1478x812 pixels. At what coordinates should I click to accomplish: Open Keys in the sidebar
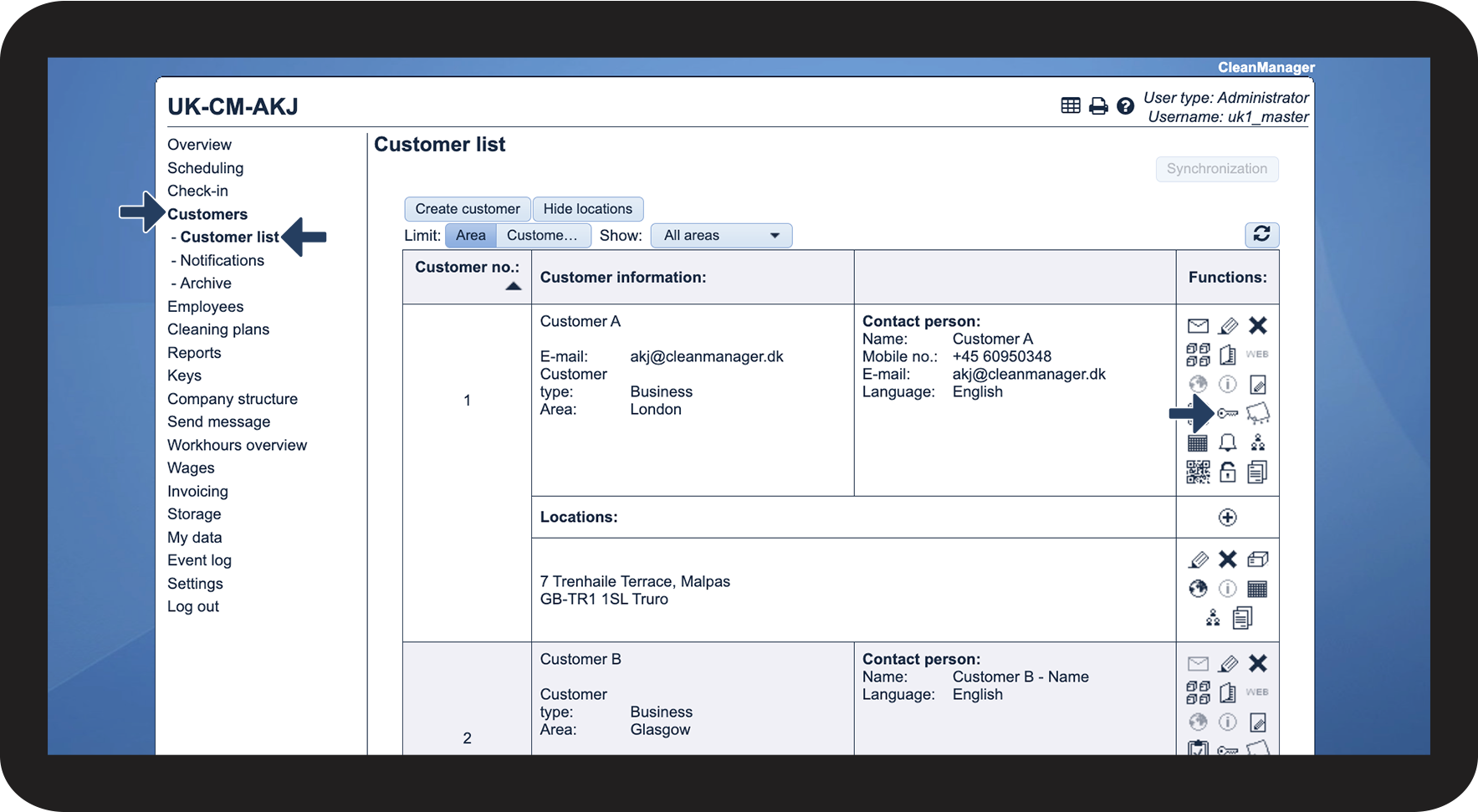184,375
